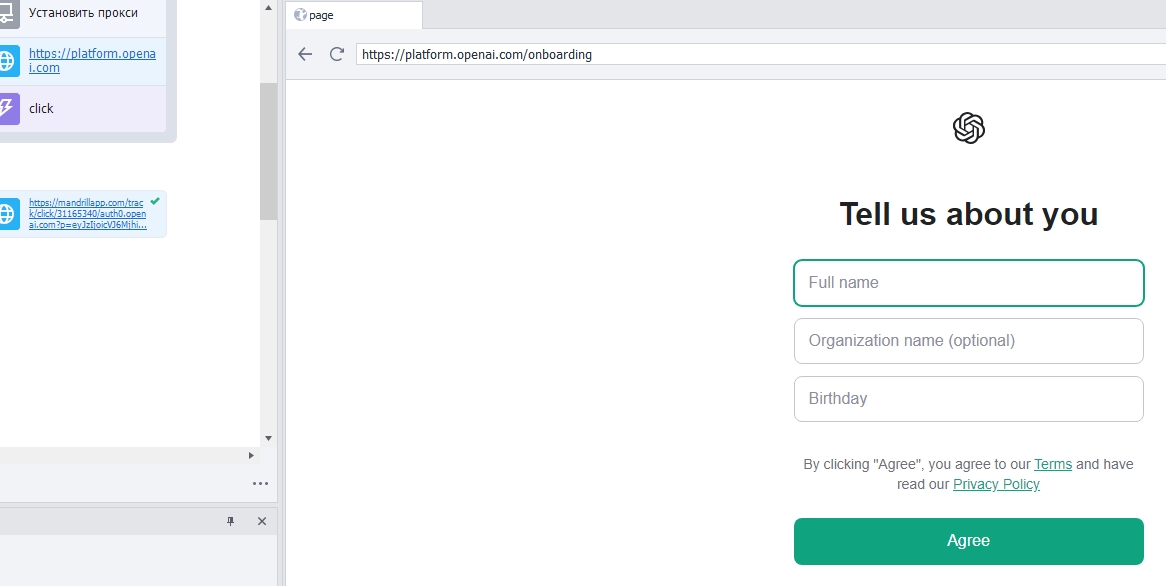Close the bottom panel with X
This screenshot has height=586, width=1166.
point(262,521)
